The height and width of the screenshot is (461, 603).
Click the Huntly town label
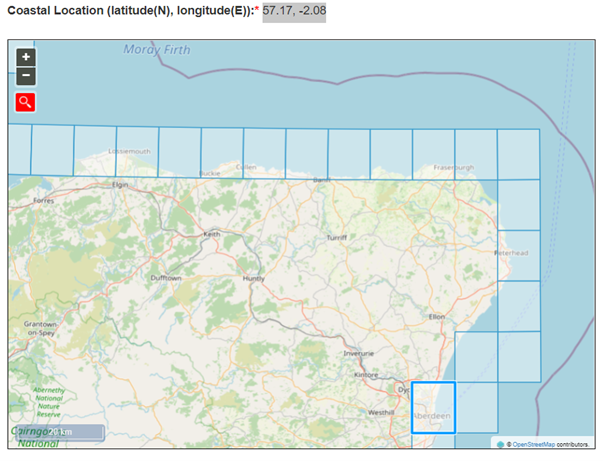(254, 279)
